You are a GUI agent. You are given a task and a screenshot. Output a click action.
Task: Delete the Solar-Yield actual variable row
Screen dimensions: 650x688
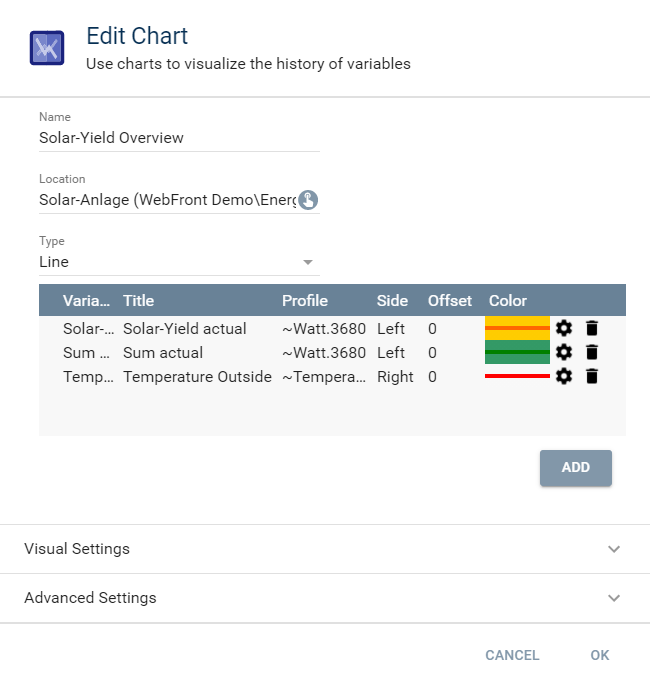tap(592, 328)
